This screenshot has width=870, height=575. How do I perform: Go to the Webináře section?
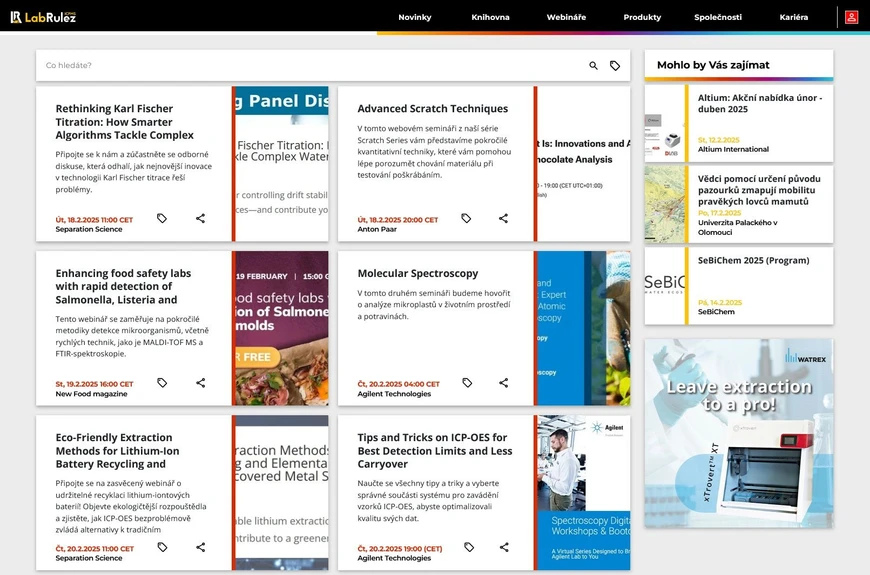click(566, 17)
